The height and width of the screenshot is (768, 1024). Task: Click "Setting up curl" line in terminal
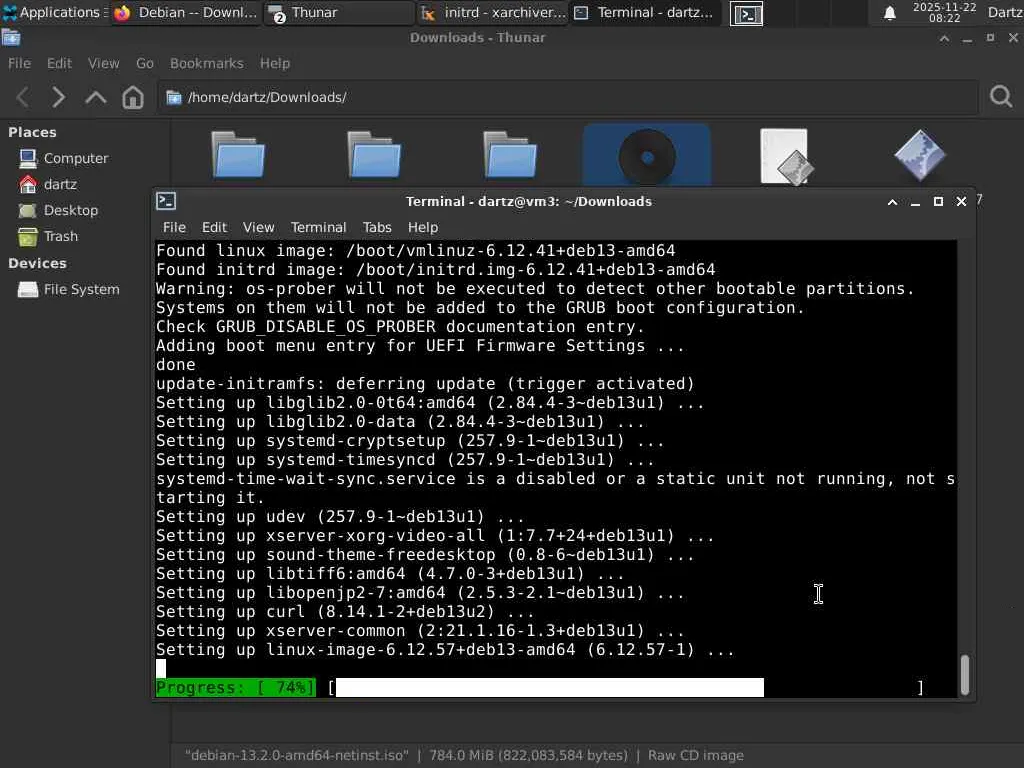click(x=345, y=612)
